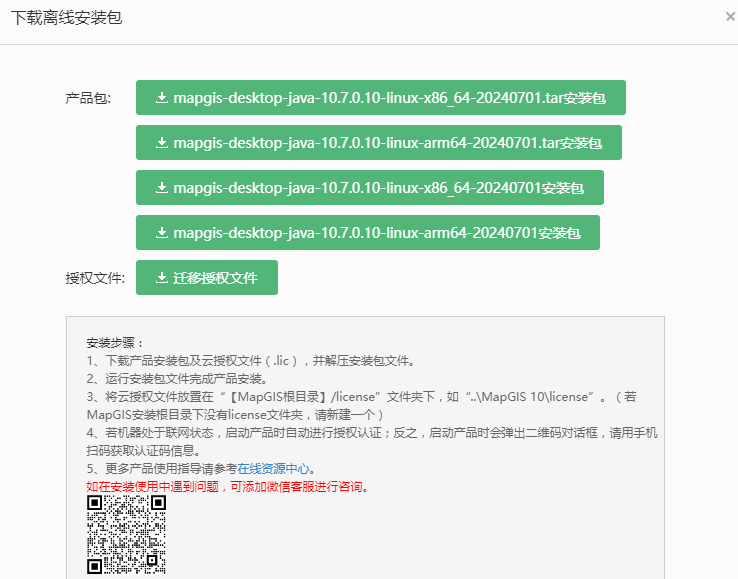Download the linux-arm64 .tar install package
The height and width of the screenshot is (579, 738).
379,143
